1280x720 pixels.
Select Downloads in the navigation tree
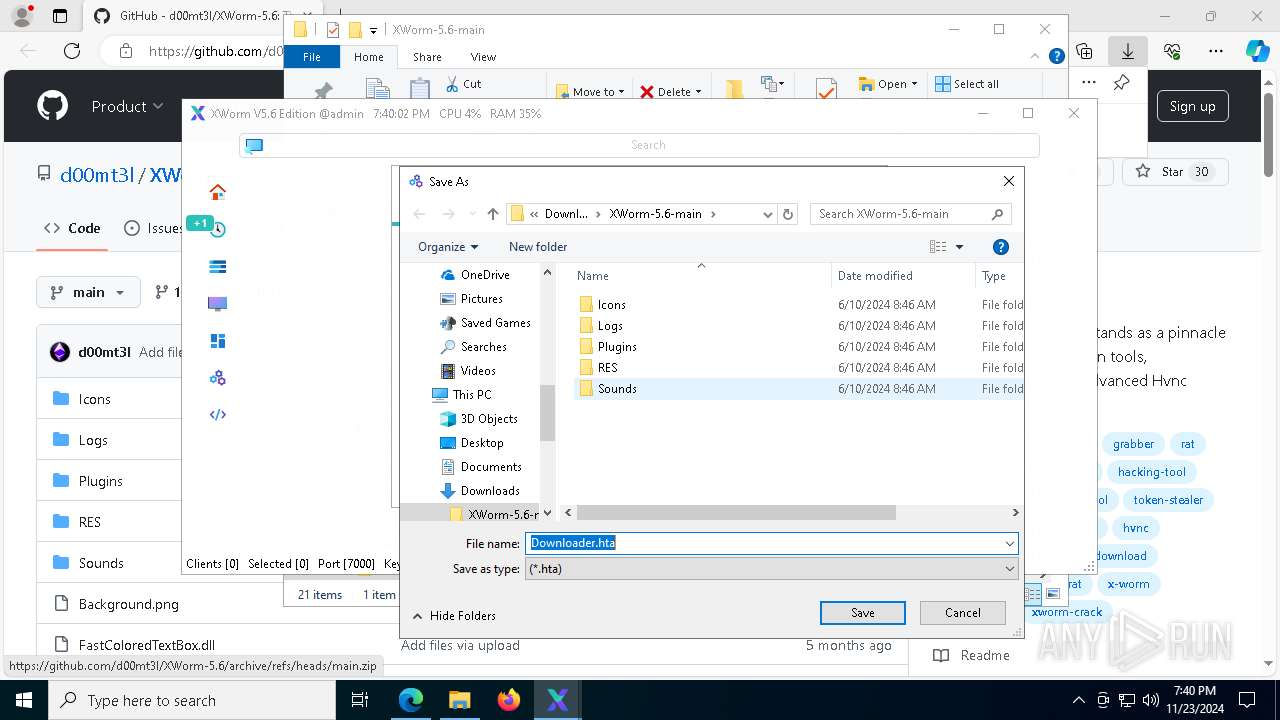click(x=489, y=491)
